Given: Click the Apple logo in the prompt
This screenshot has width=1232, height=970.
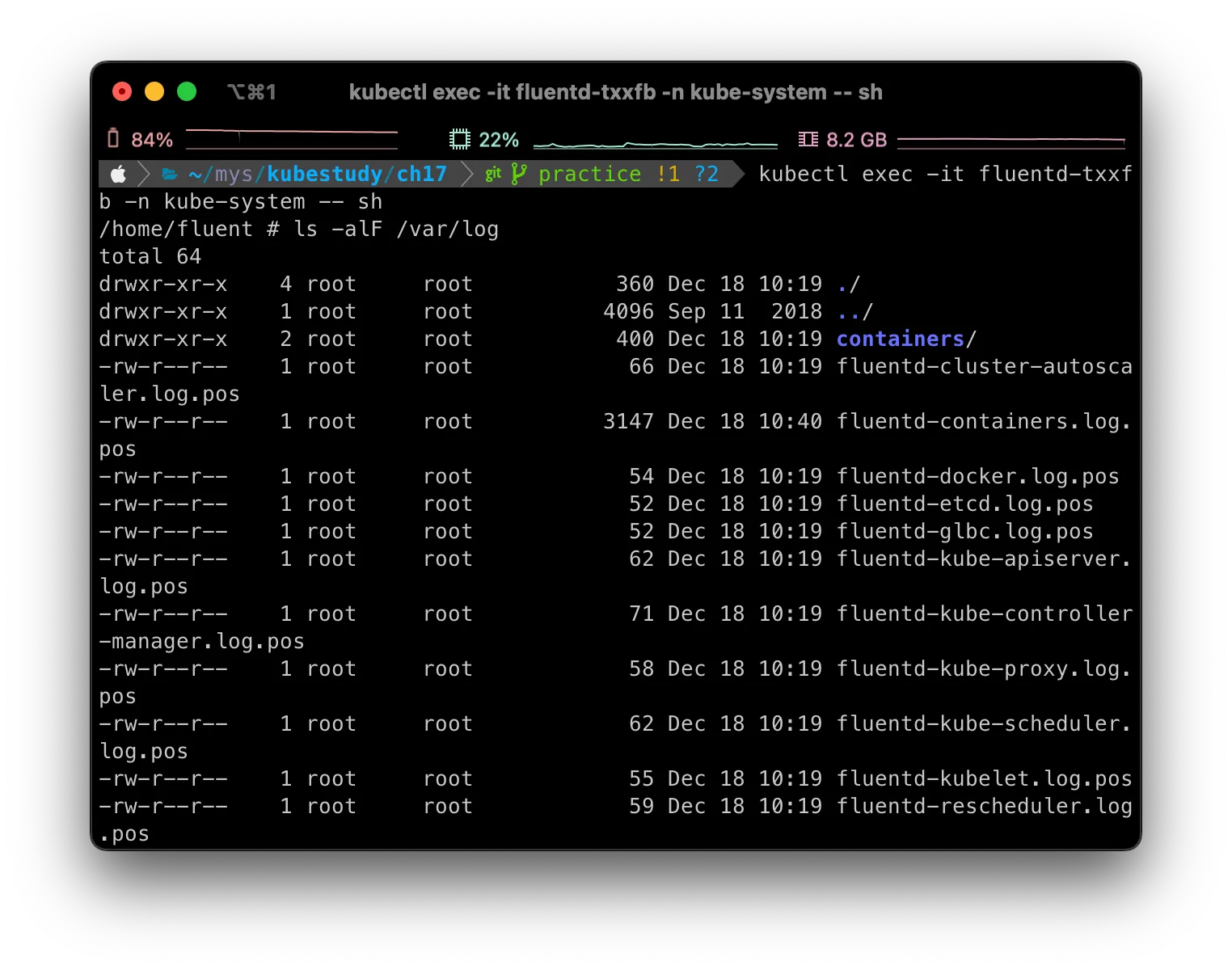Looking at the screenshot, I should point(118,174).
